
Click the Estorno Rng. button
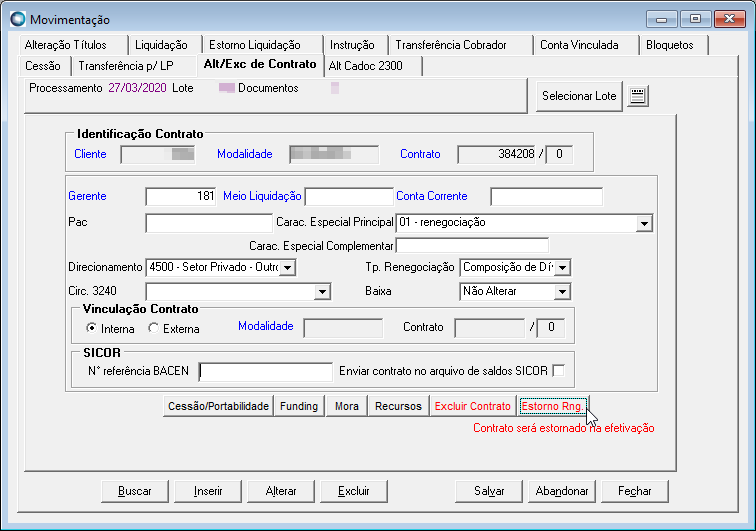coord(553,406)
